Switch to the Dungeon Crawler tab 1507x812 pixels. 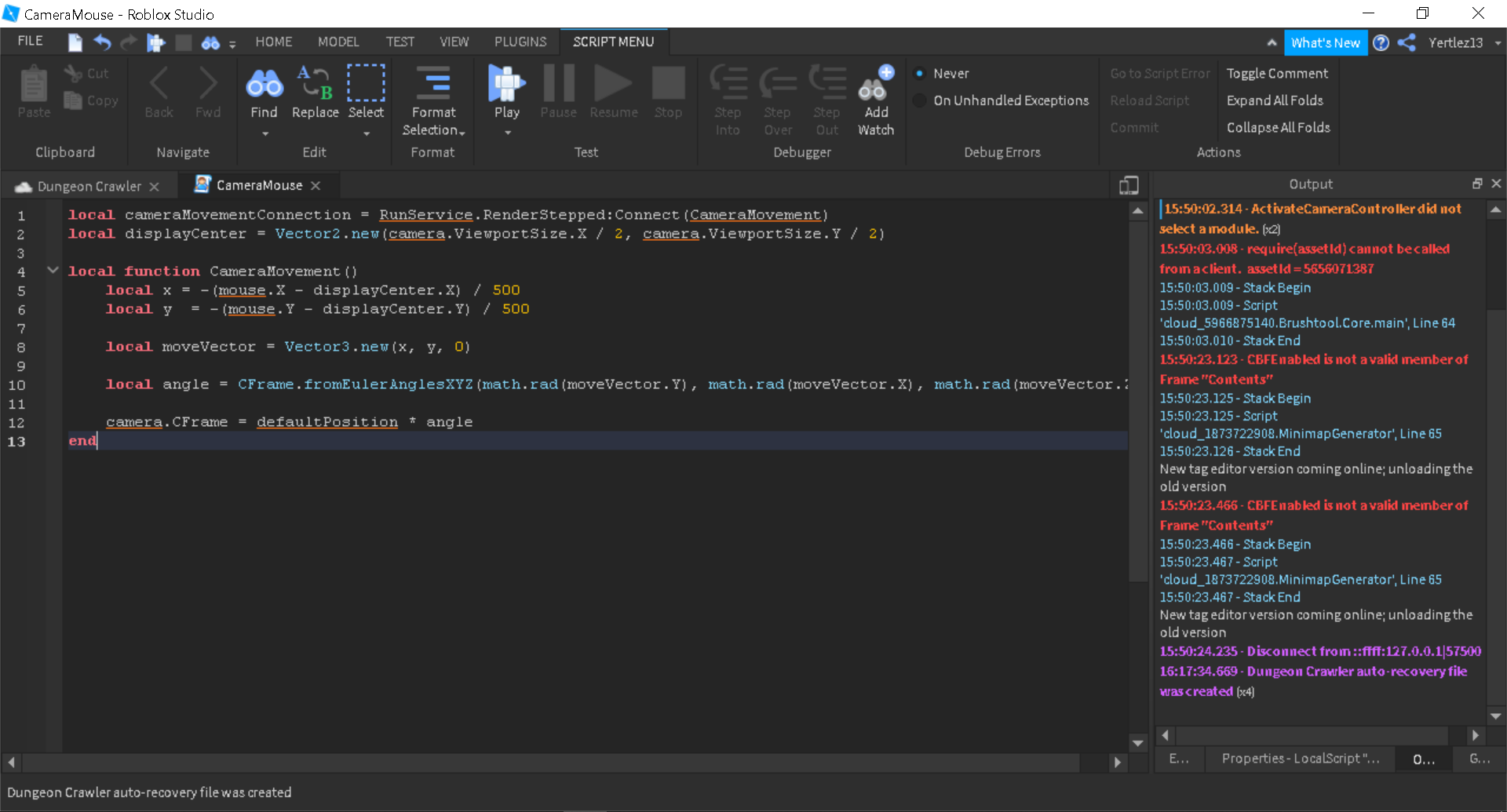89,186
